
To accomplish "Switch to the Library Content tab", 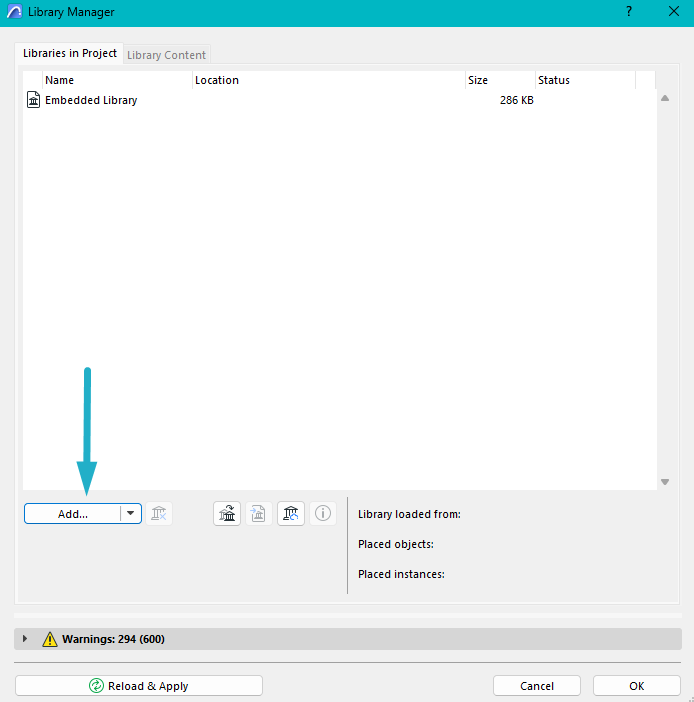I will [166, 55].
